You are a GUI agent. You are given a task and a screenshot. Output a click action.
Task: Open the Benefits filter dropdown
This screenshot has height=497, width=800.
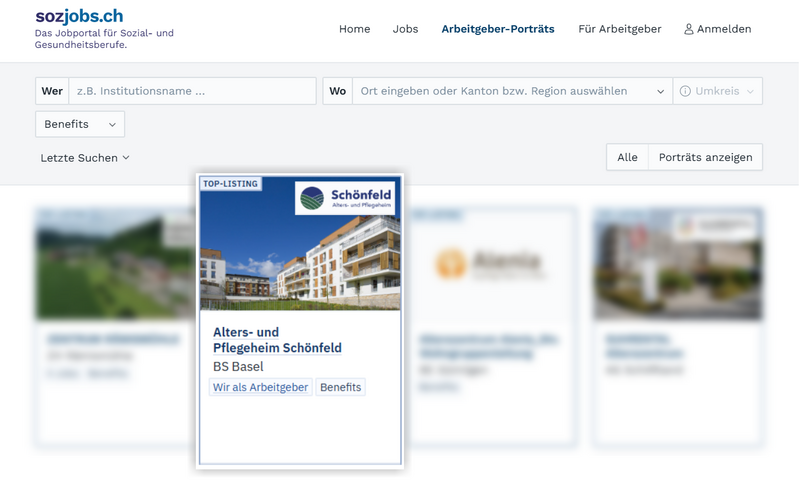point(80,124)
